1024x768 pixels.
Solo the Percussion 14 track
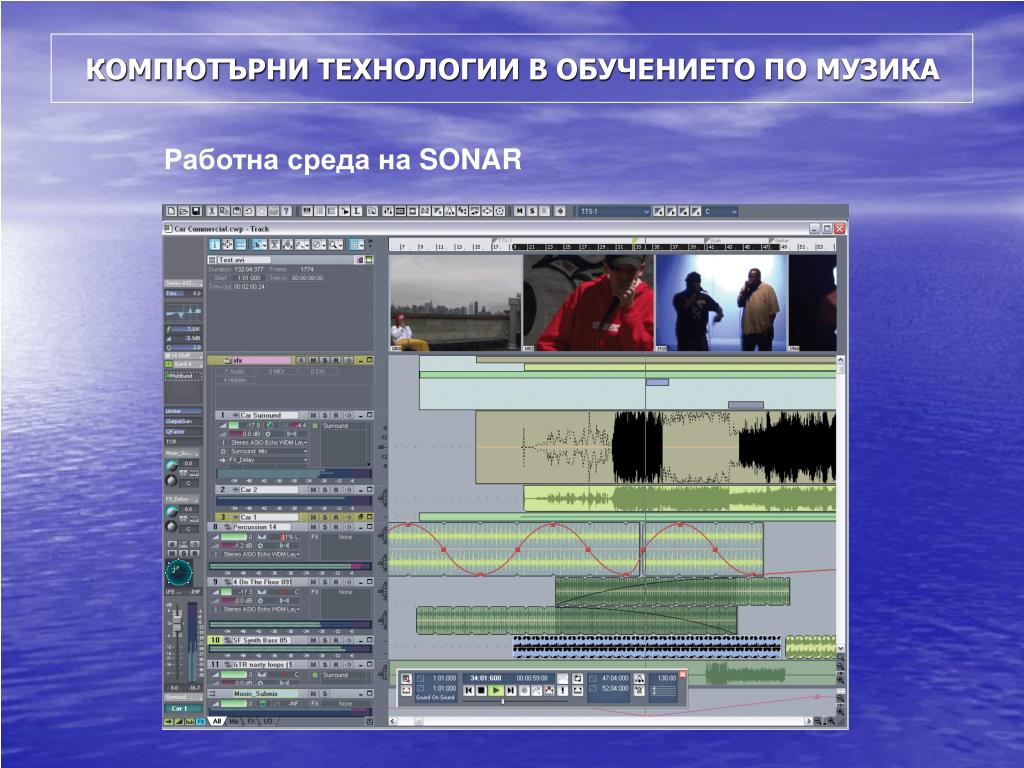tap(325, 527)
